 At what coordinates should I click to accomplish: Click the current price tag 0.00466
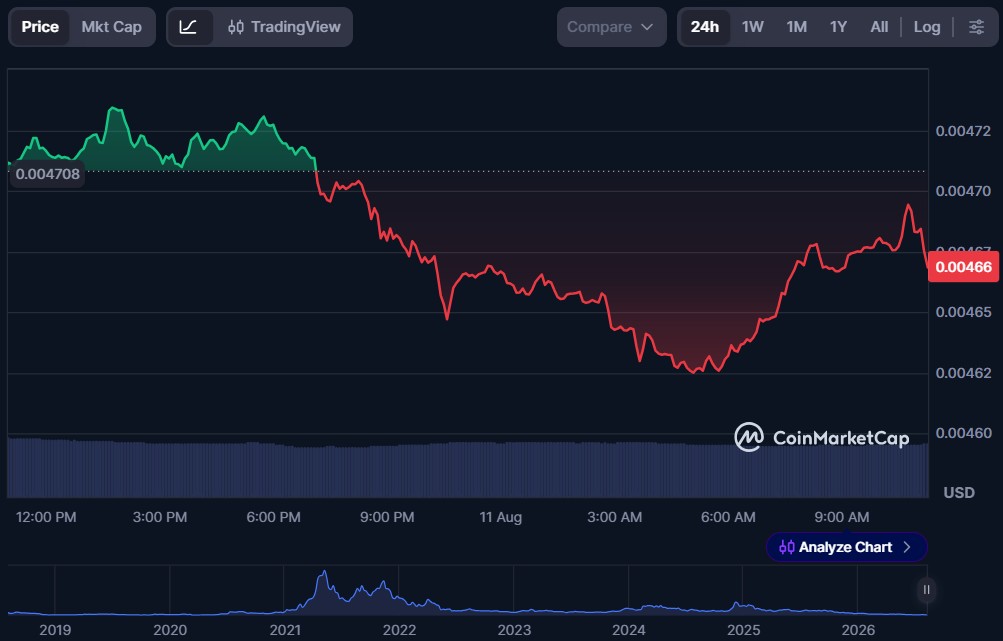963,267
